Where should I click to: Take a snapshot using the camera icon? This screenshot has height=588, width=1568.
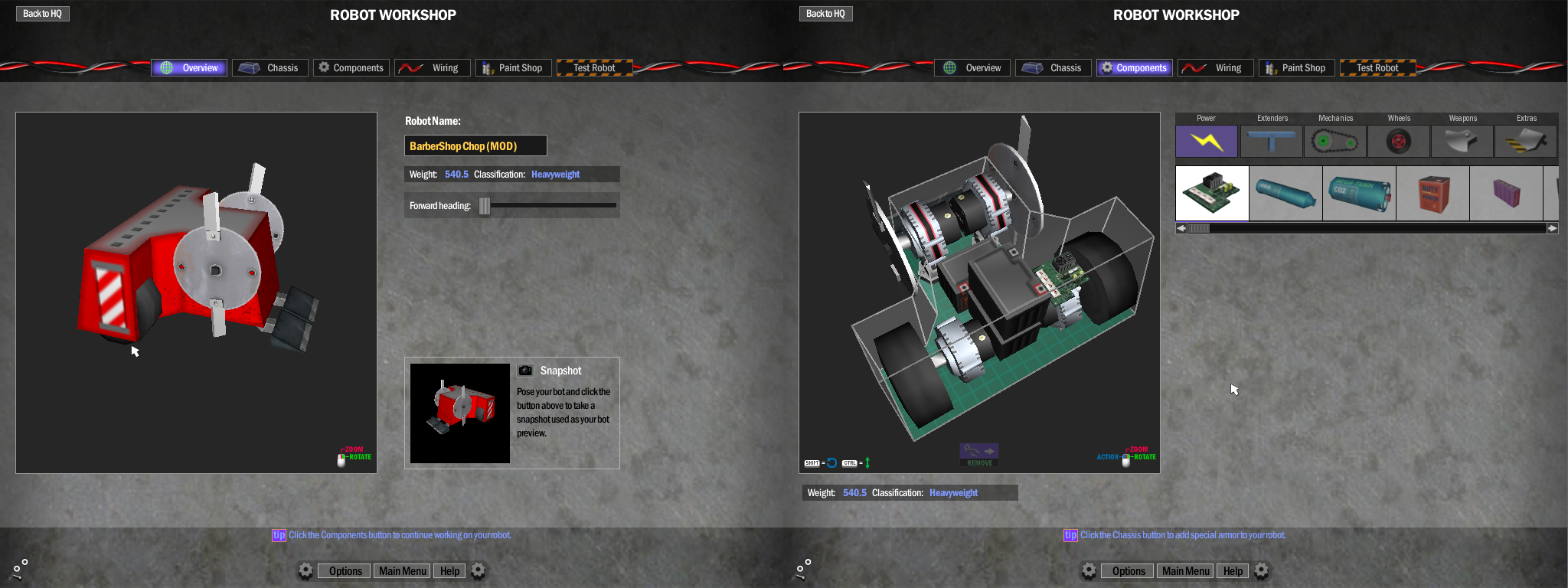click(x=525, y=371)
